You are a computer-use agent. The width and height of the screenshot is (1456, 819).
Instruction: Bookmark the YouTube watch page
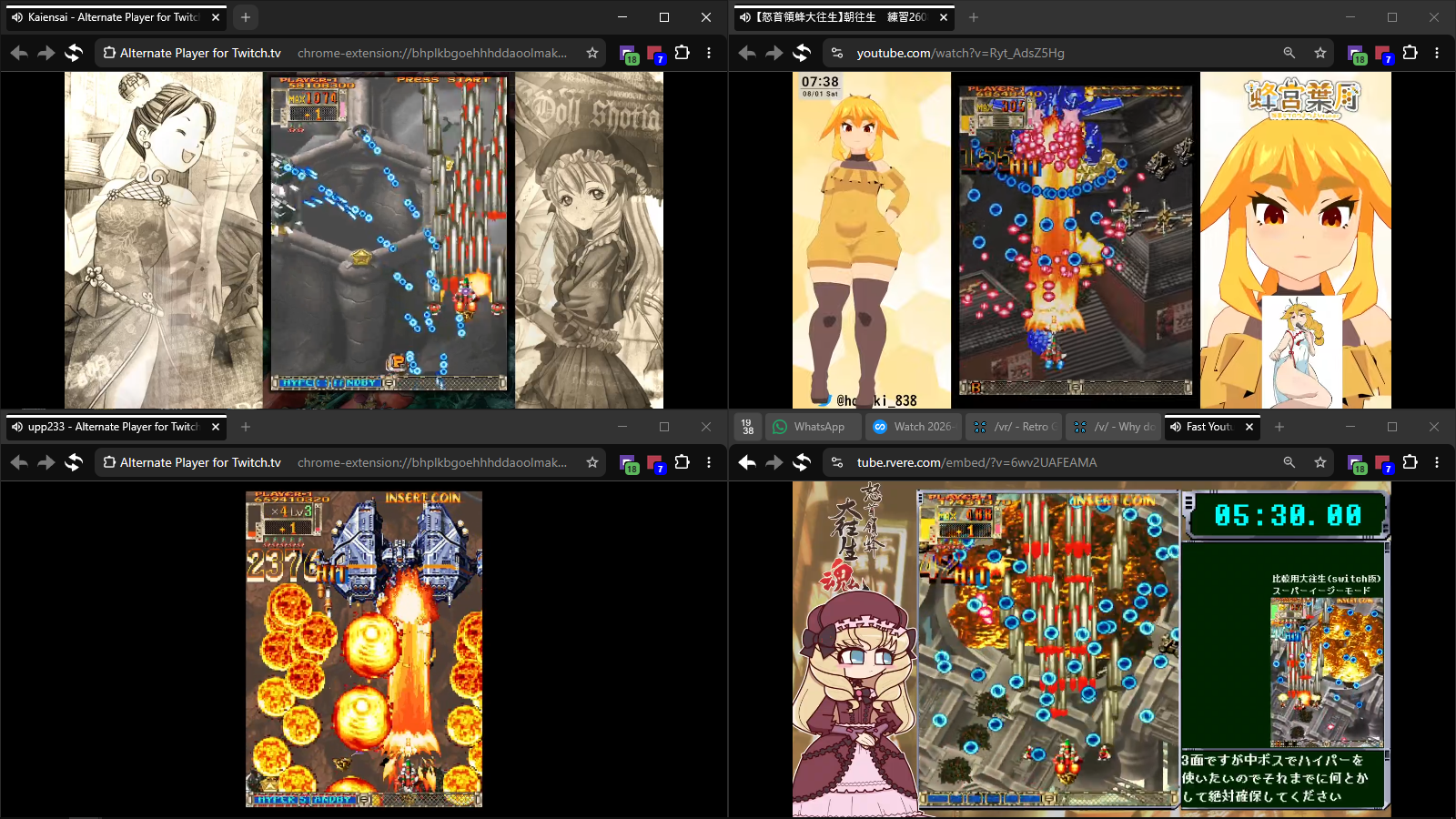click(1320, 53)
